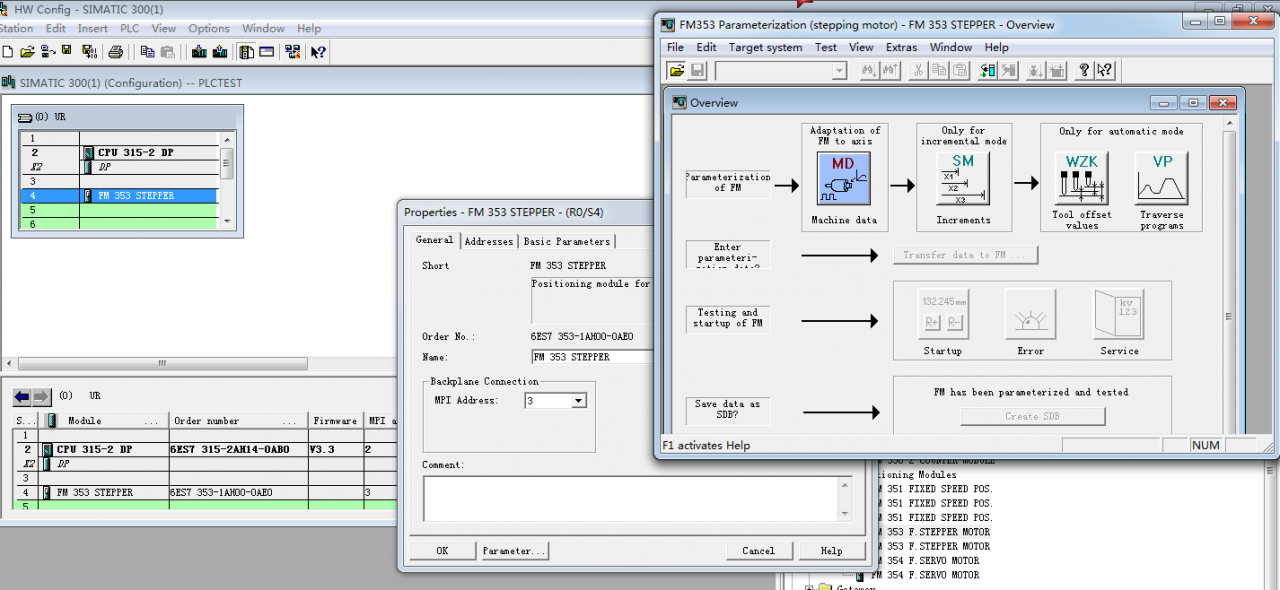
Task: Open the Test menu in FM353
Action: 826,47
